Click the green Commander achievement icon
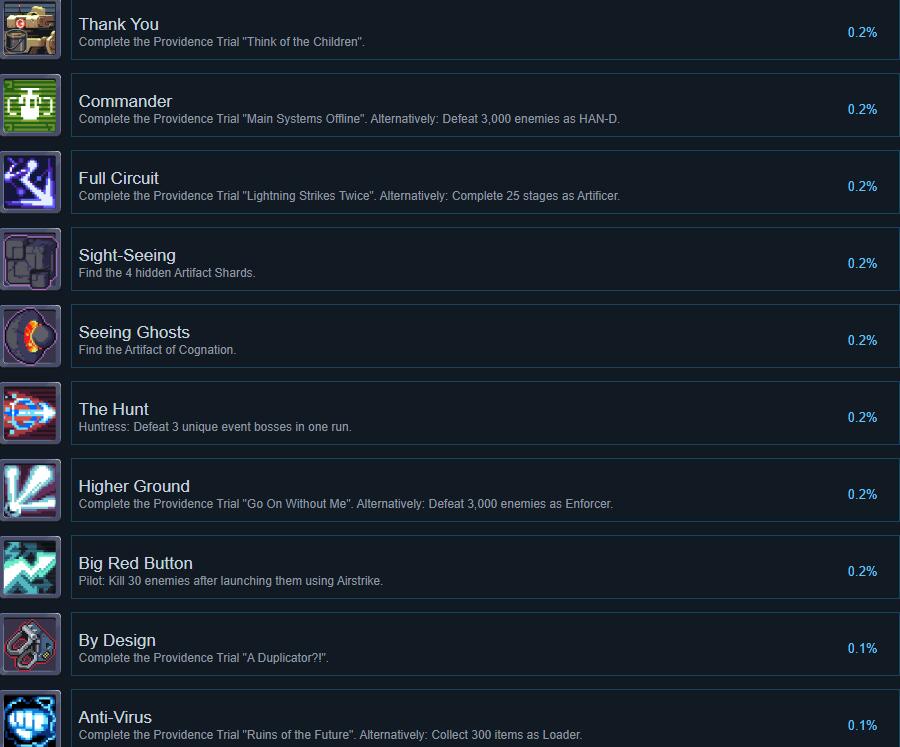The width and height of the screenshot is (900, 747). coord(30,105)
